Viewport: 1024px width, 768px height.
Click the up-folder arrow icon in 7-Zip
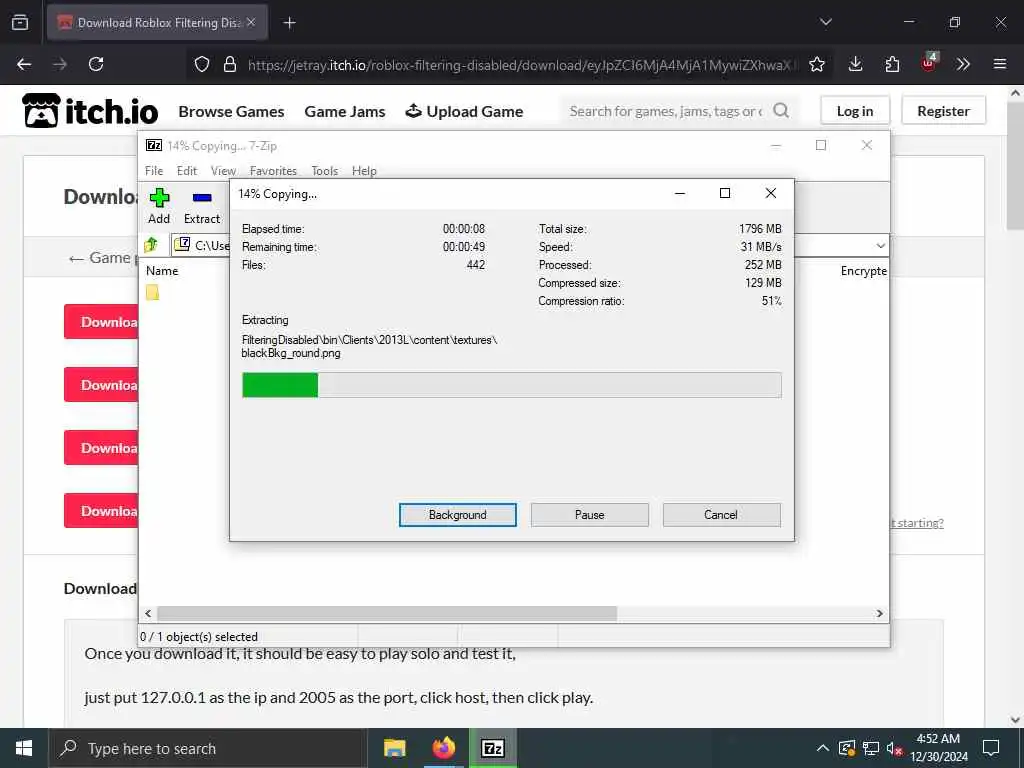pyautogui.click(x=152, y=245)
